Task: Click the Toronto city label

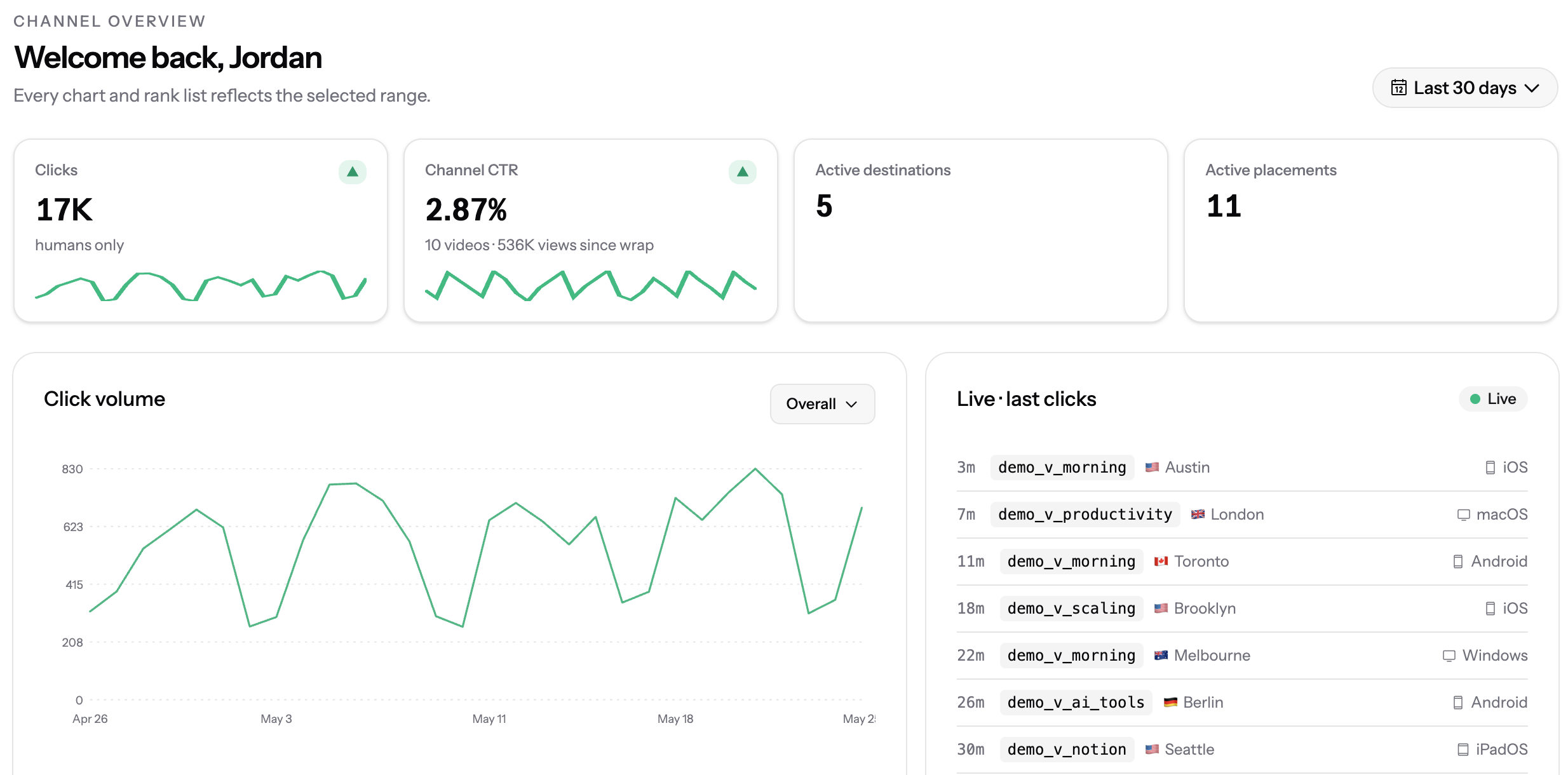Action: [1201, 562]
